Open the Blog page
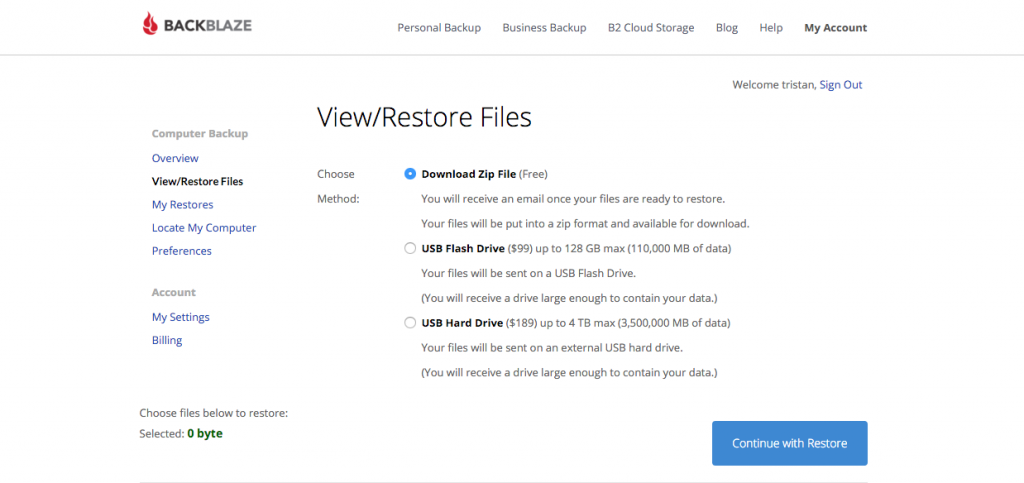The height and width of the screenshot is (483, 1024). pyautogui.click(x=727, y=28)
